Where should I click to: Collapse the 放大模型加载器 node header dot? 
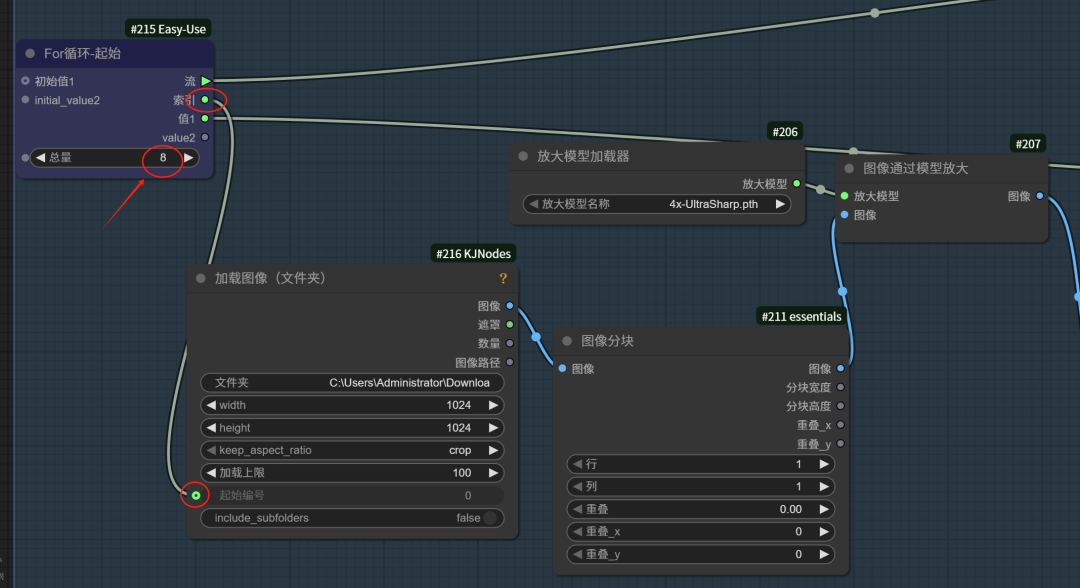521,155
